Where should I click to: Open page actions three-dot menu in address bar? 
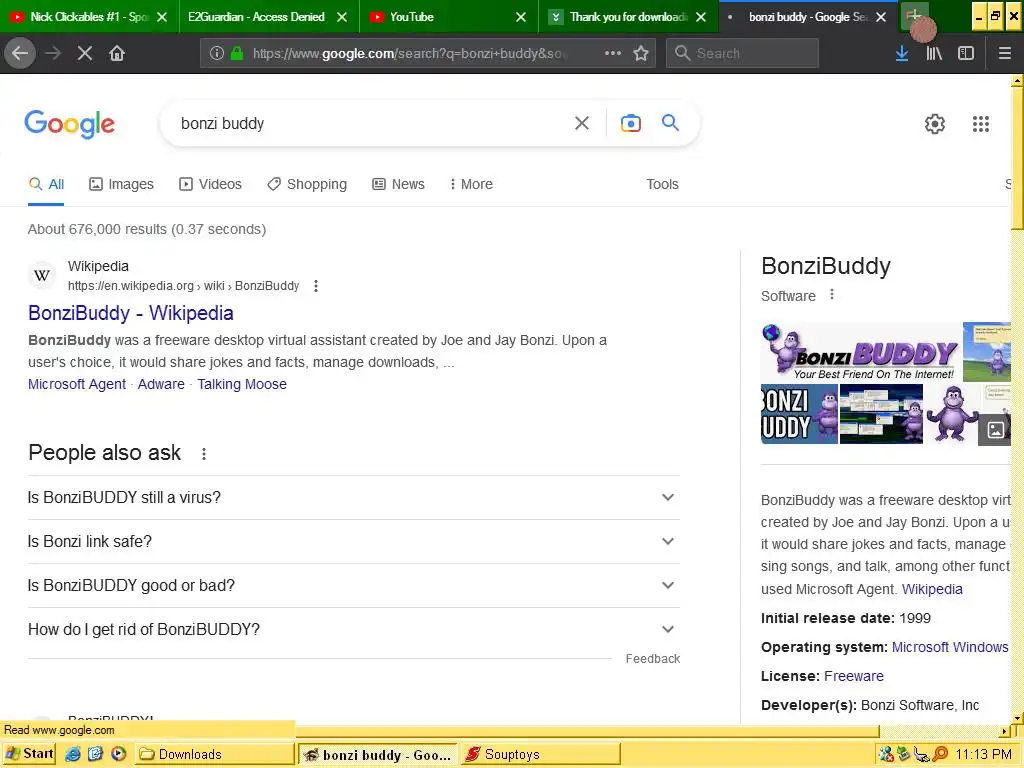(x=613, y=53)
